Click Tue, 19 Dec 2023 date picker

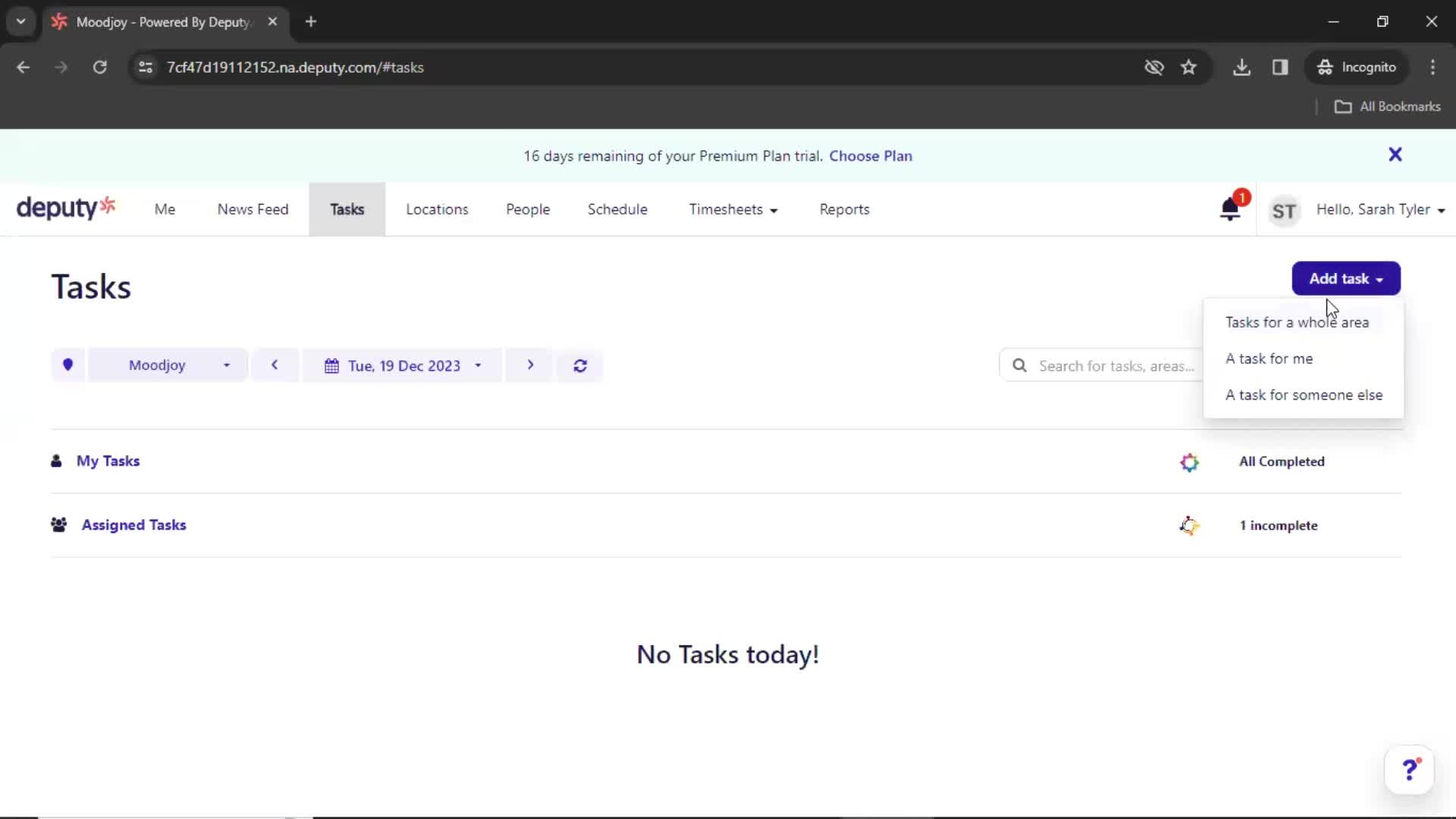(x=402, y=365)
